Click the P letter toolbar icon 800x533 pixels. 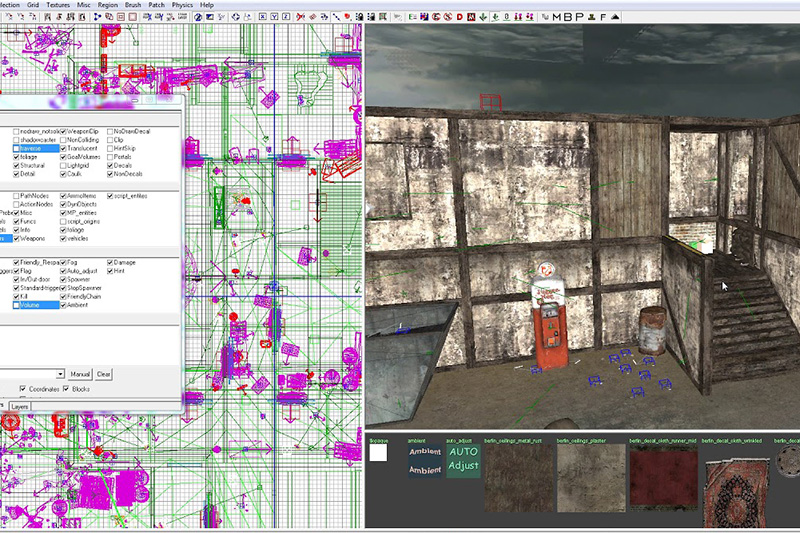tap(580, 17)
